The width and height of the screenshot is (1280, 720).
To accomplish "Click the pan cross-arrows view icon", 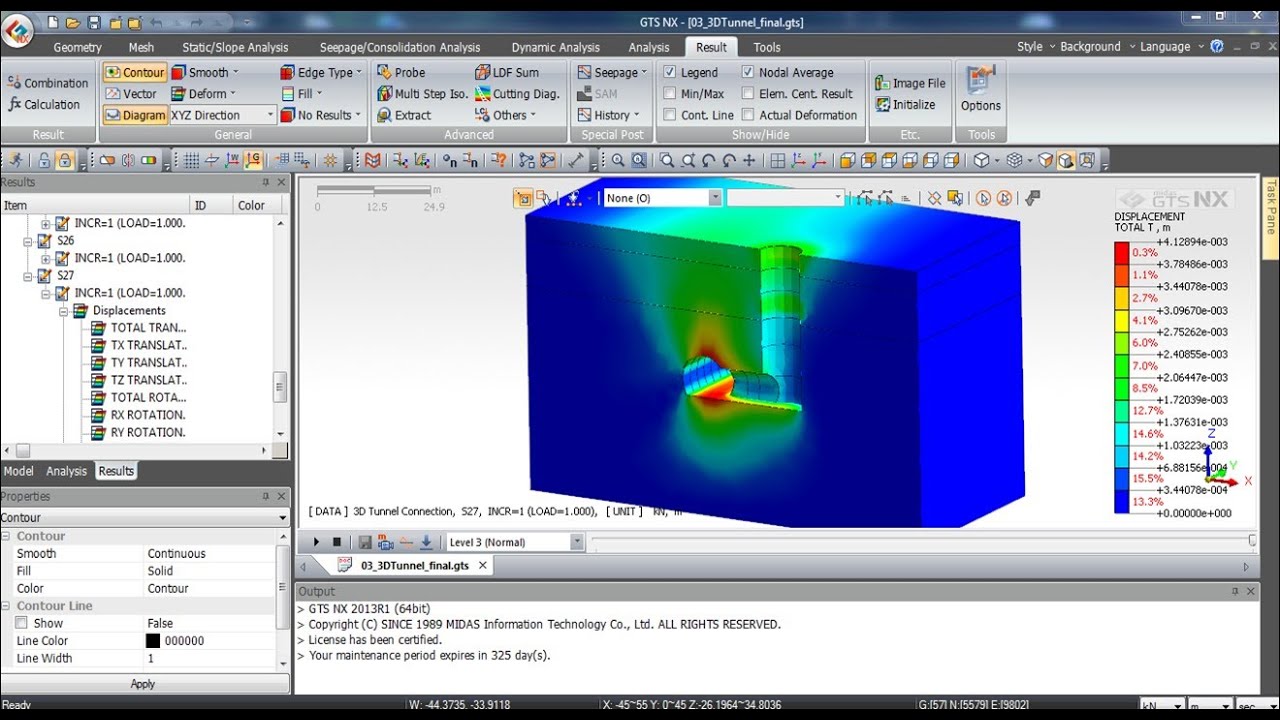I will point(749,160).
